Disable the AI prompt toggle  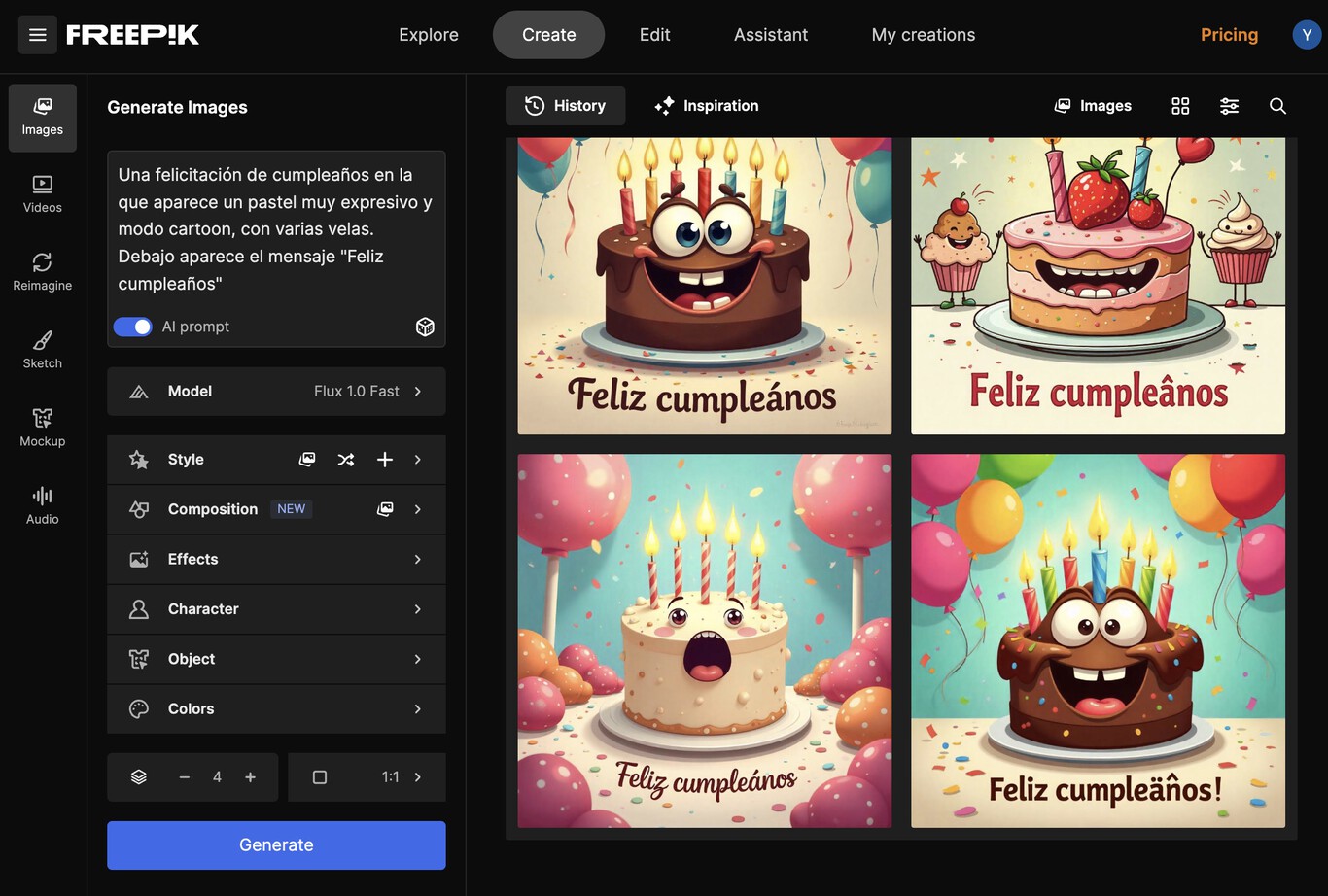tap(133, 327)
